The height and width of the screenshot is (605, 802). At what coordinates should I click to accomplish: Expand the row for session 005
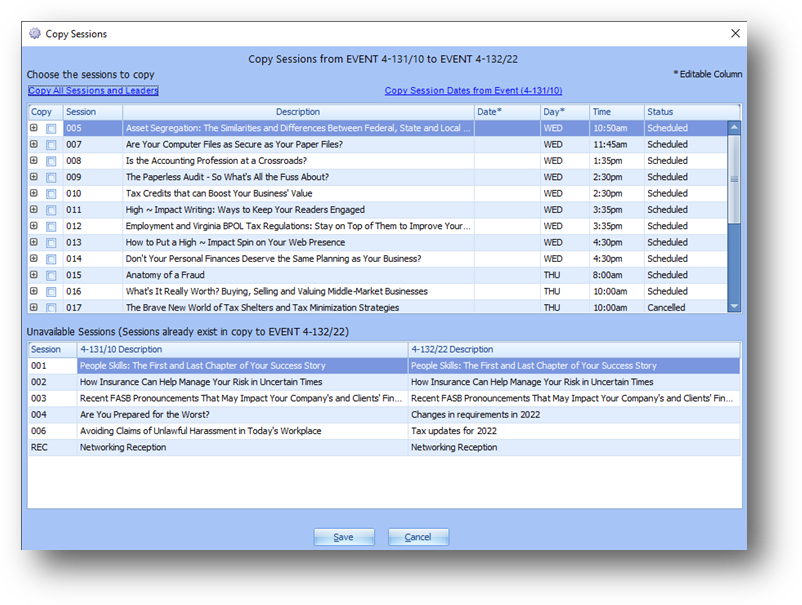[34, 128]
